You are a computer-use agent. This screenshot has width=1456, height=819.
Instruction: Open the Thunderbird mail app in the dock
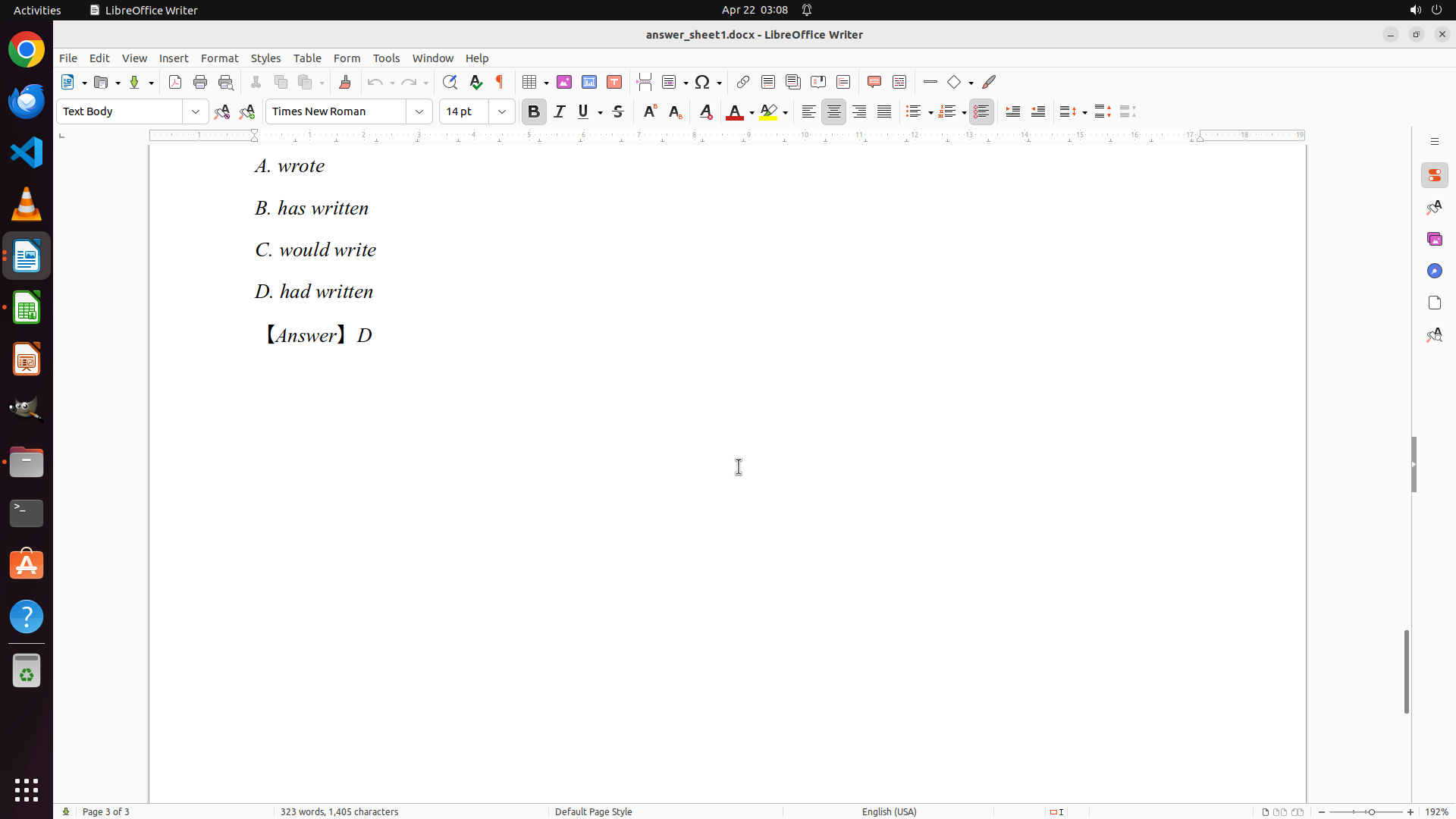[27, 101]
